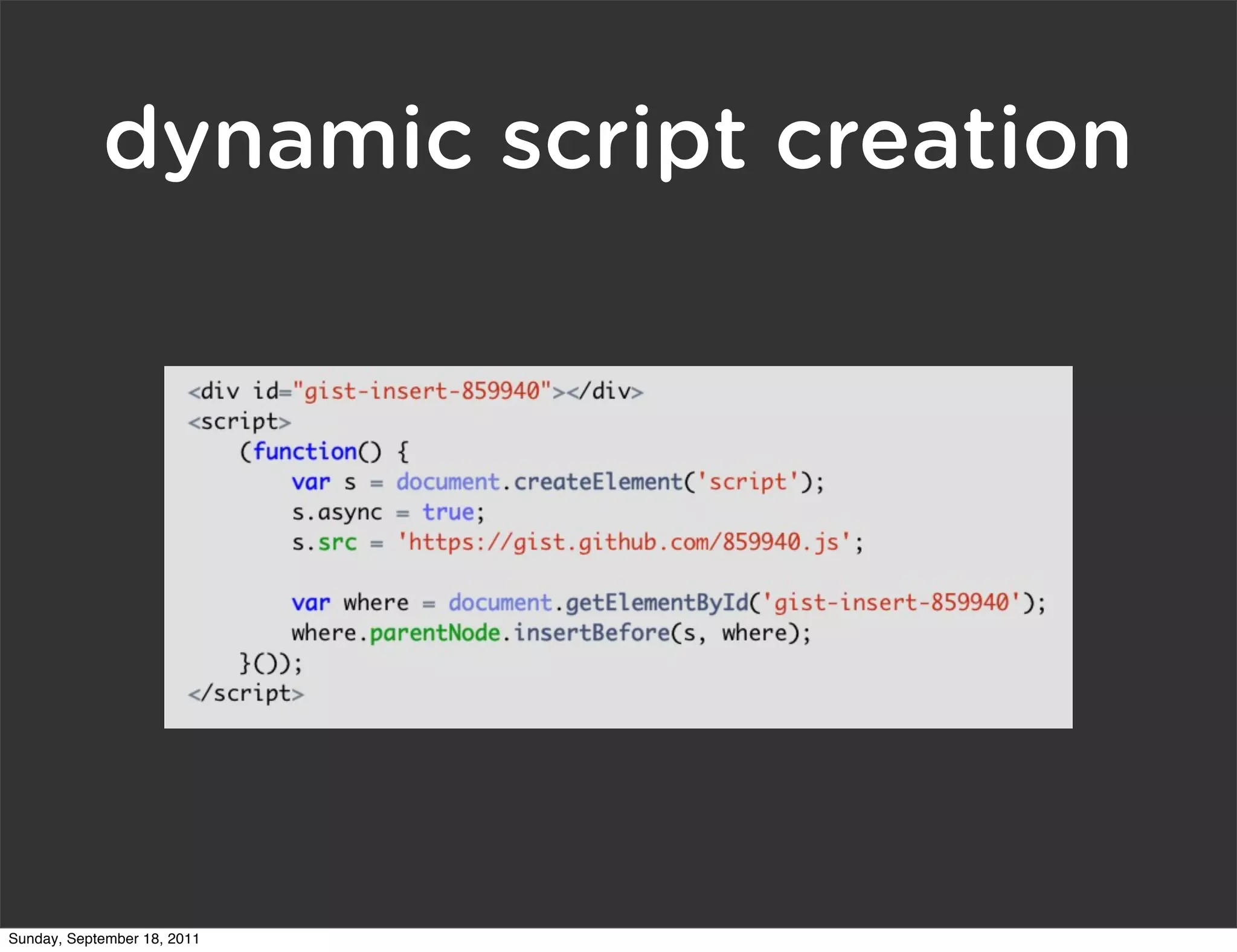Click the 'where.parentNode.insertBefore(s, where);' line

(x=551, y=633)
